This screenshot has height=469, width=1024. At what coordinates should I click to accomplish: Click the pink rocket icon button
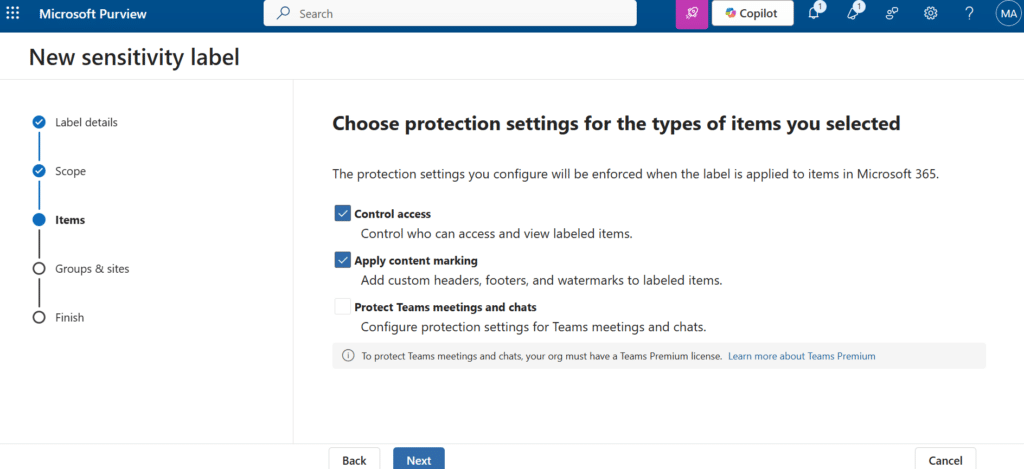point(691,14)
